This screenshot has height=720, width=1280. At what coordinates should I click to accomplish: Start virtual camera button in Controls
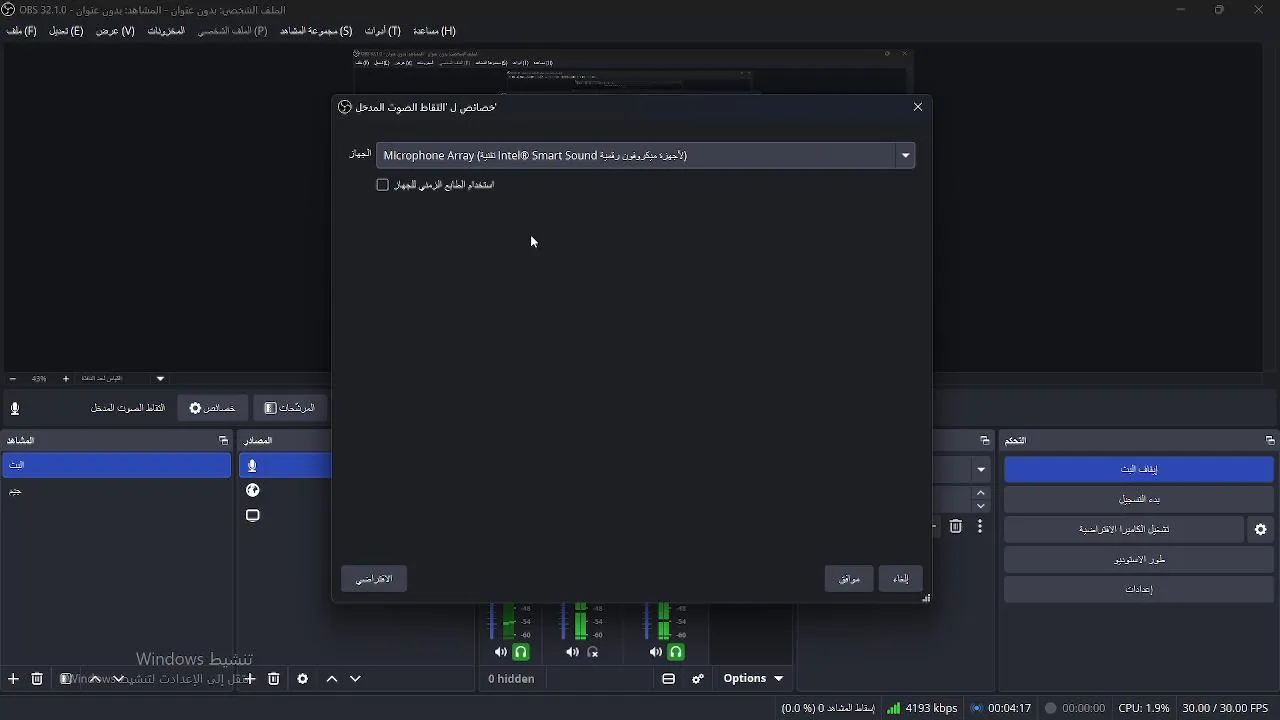(1124, 530)
